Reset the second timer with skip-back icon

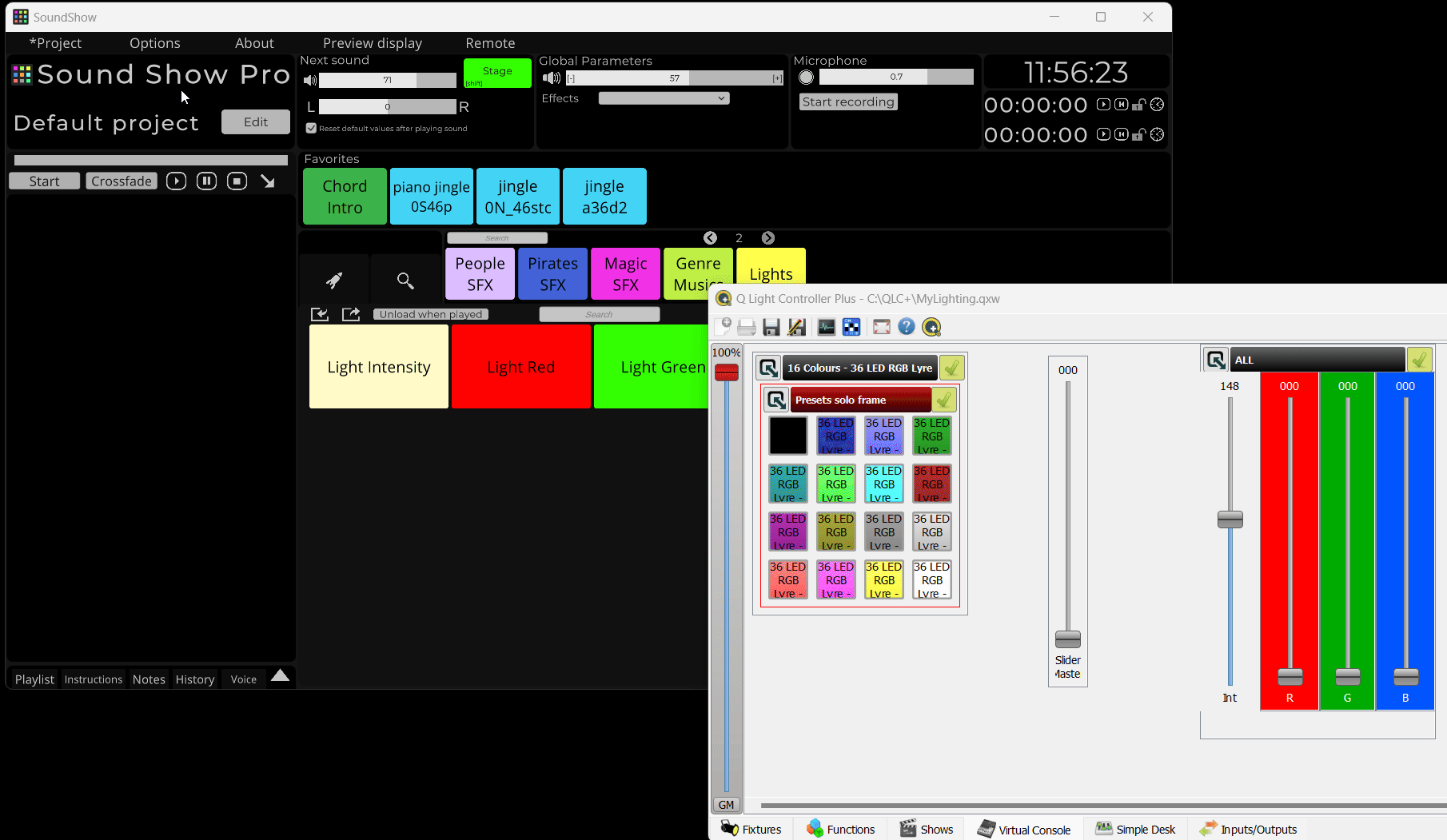1122,134
